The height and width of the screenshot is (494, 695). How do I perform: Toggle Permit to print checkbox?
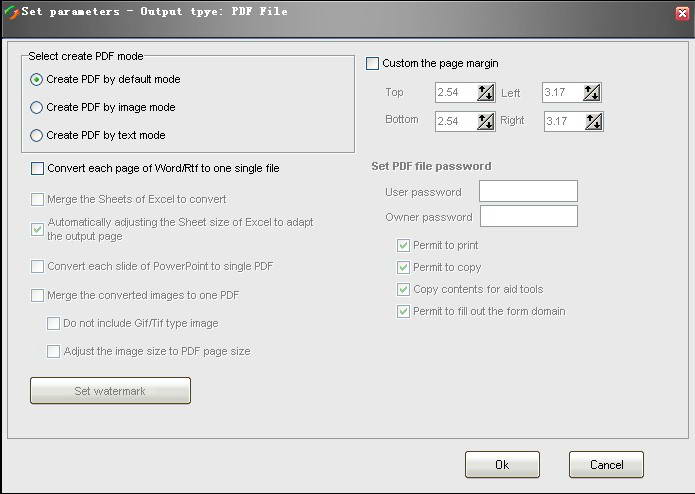(x=403, y=245)
